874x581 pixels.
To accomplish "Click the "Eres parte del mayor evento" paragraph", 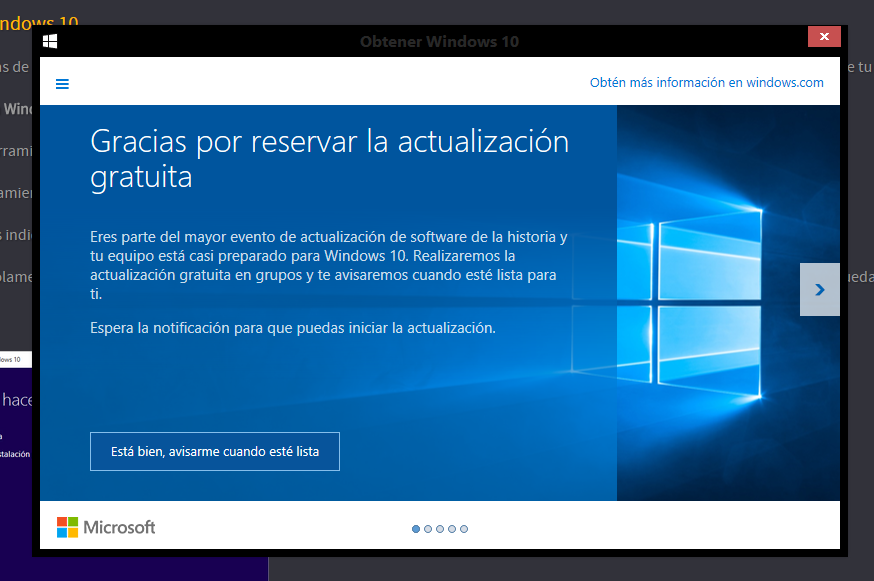I will 329,266.
